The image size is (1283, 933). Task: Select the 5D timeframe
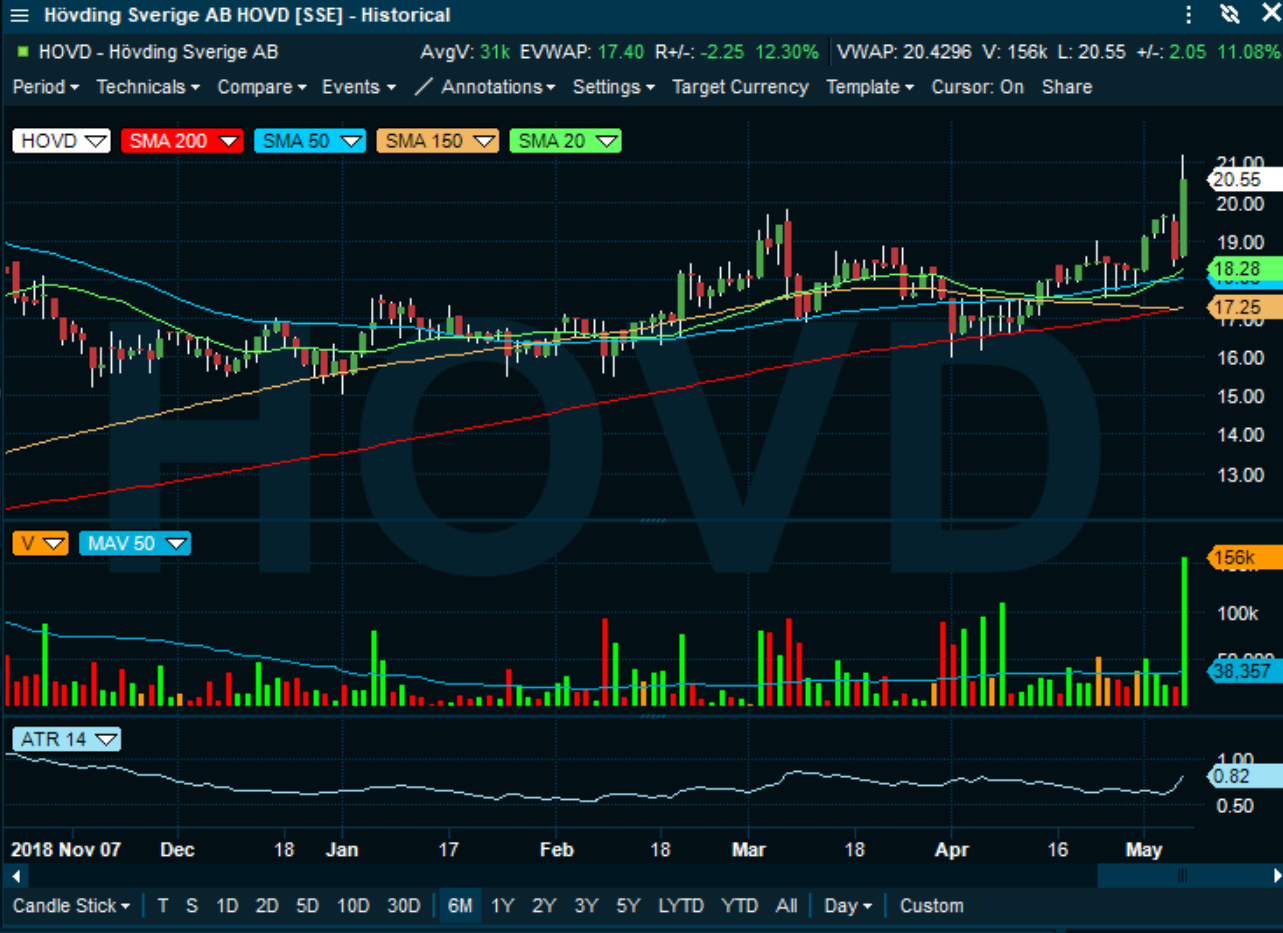[307, 906]
